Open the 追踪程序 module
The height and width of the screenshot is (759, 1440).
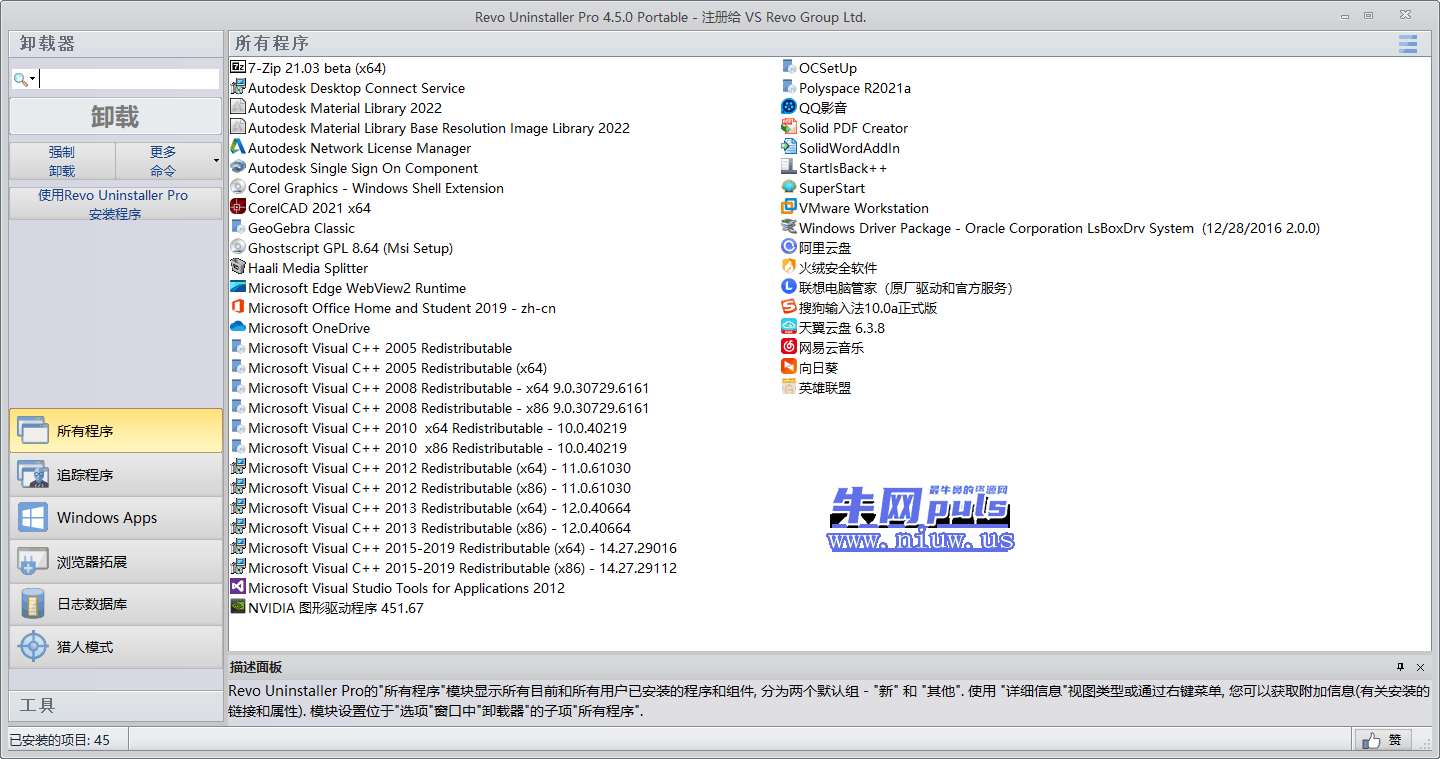[x=116, y=474]
